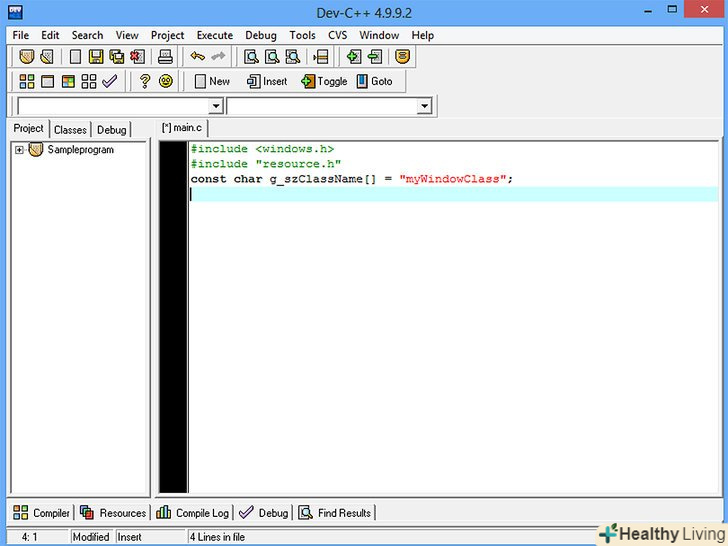Open the right member function dropdown

point(423,106)
